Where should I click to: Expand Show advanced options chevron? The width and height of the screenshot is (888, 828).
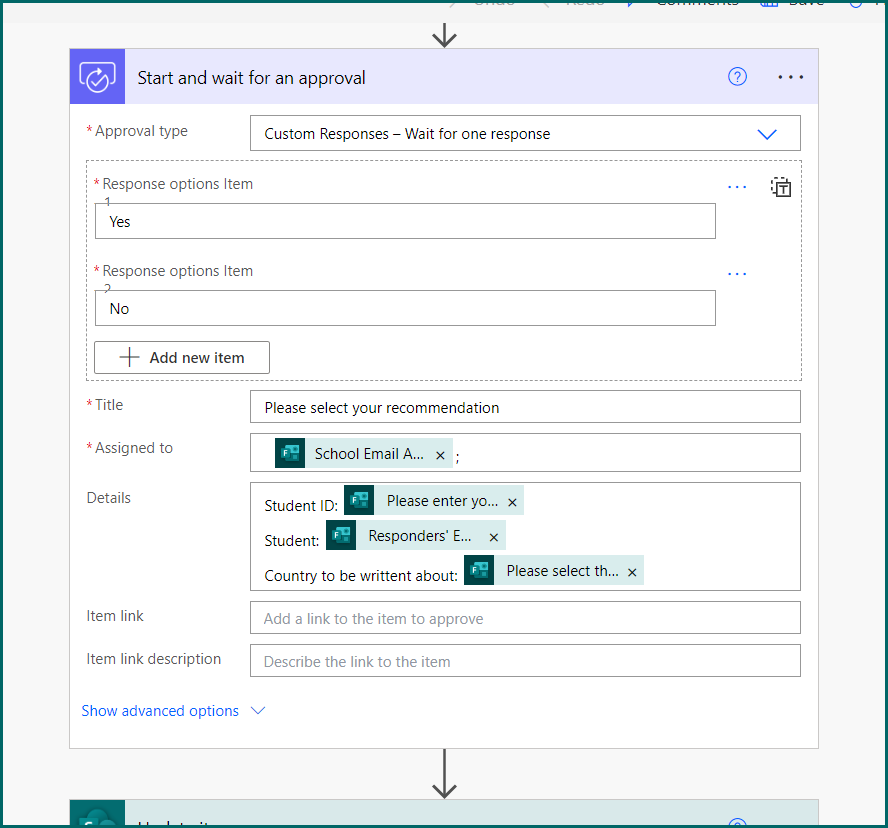pyautogui.click(x=258, y=711)
